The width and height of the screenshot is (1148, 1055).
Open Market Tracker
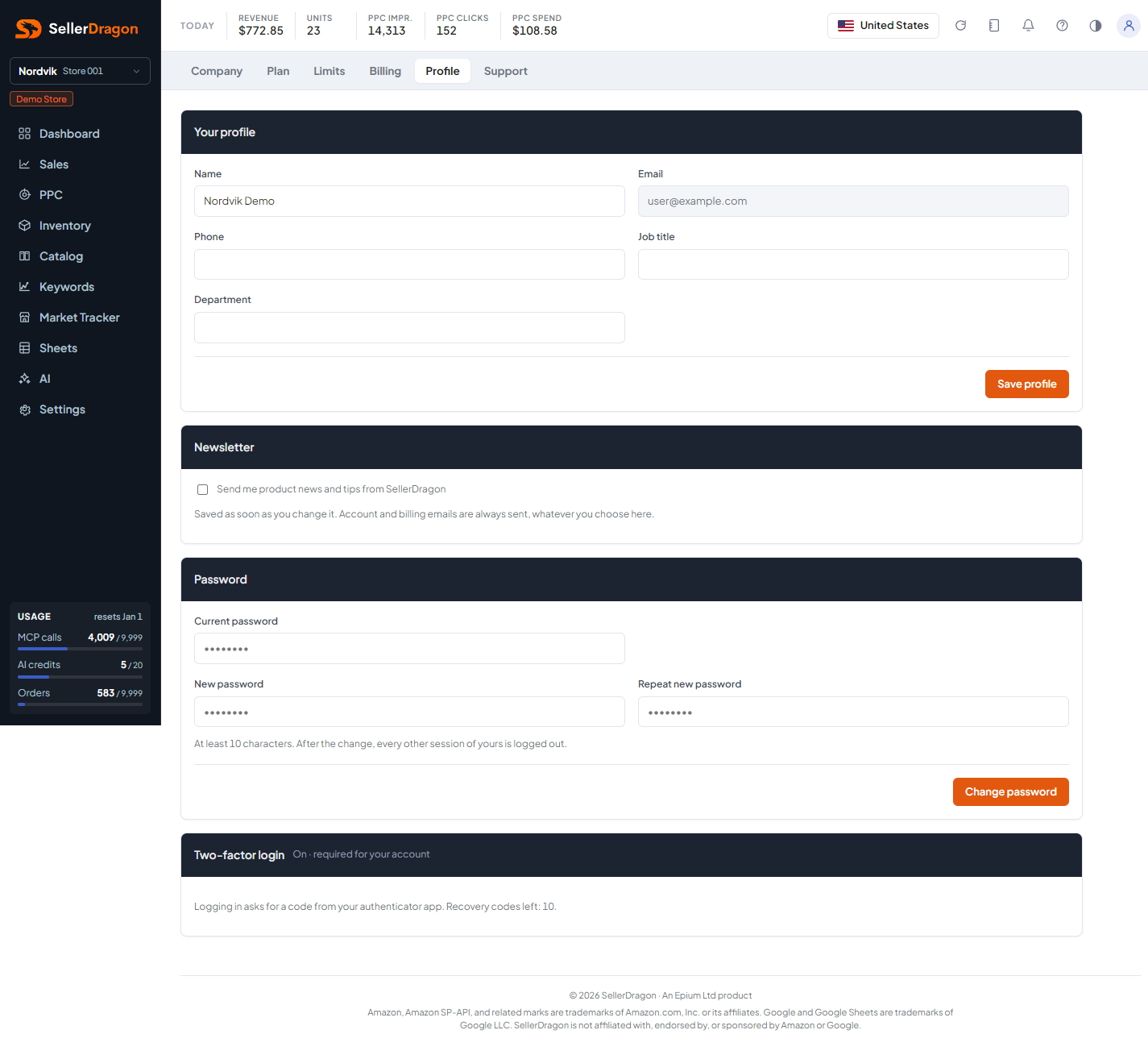click(80, 318)
